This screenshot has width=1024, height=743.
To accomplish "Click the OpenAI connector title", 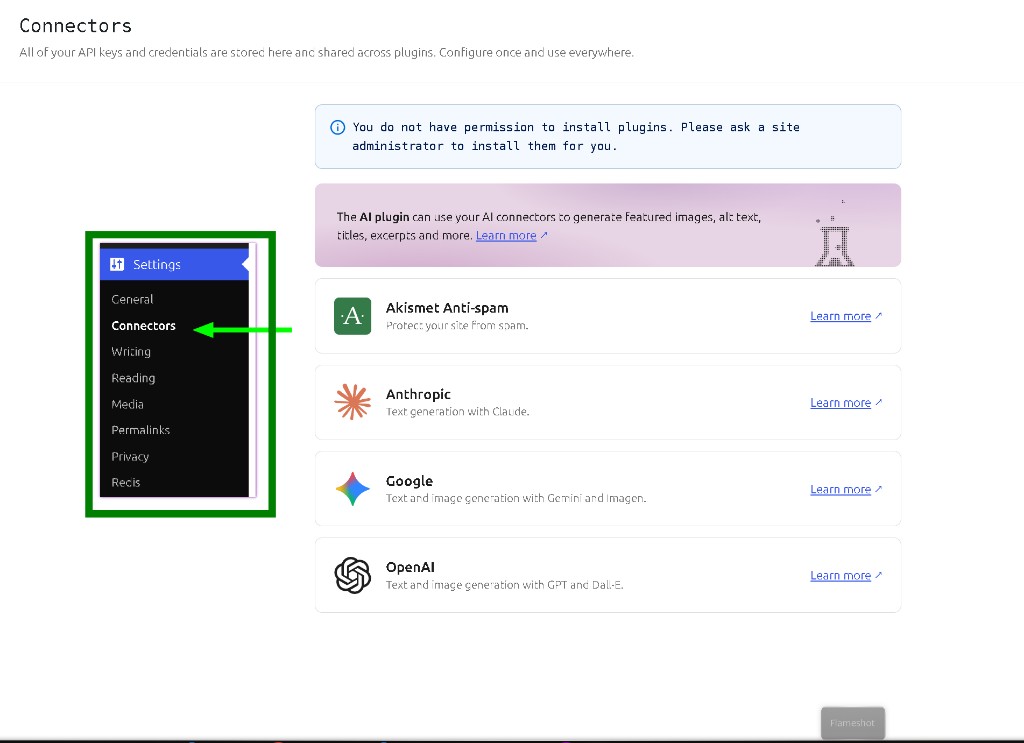I will (410, 567).
